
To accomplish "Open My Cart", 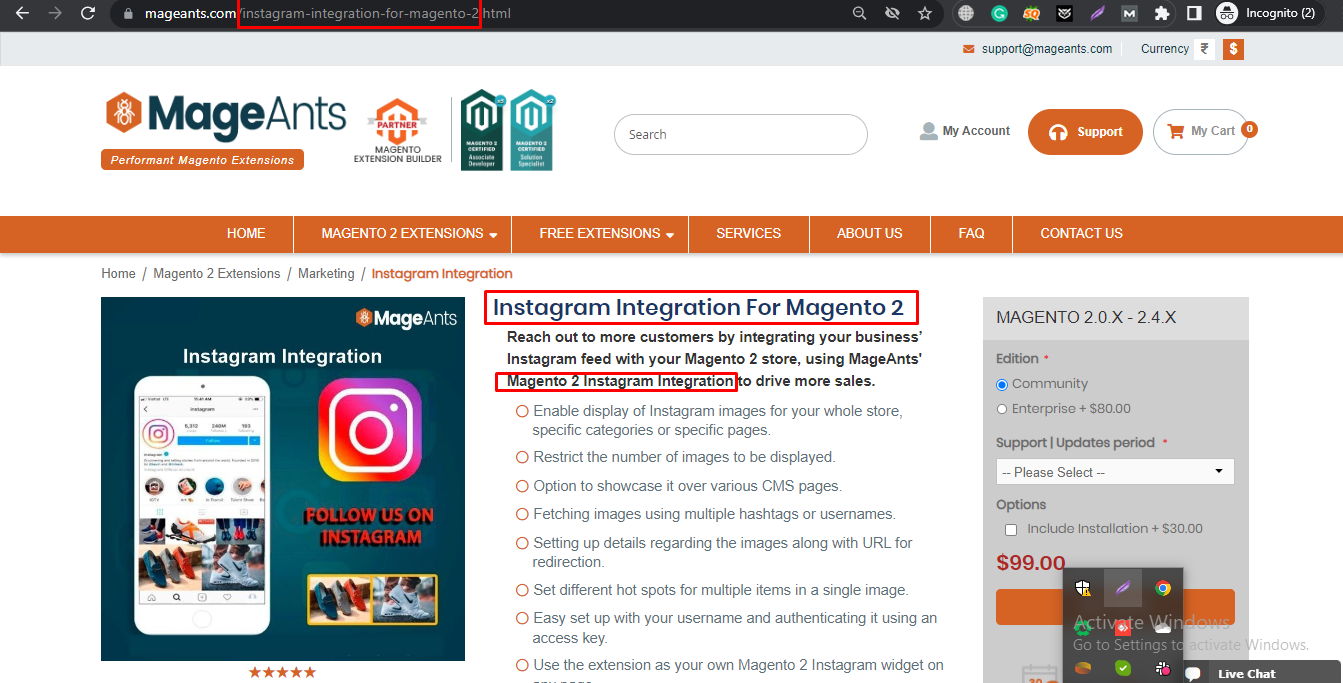I will point(1201,132).
